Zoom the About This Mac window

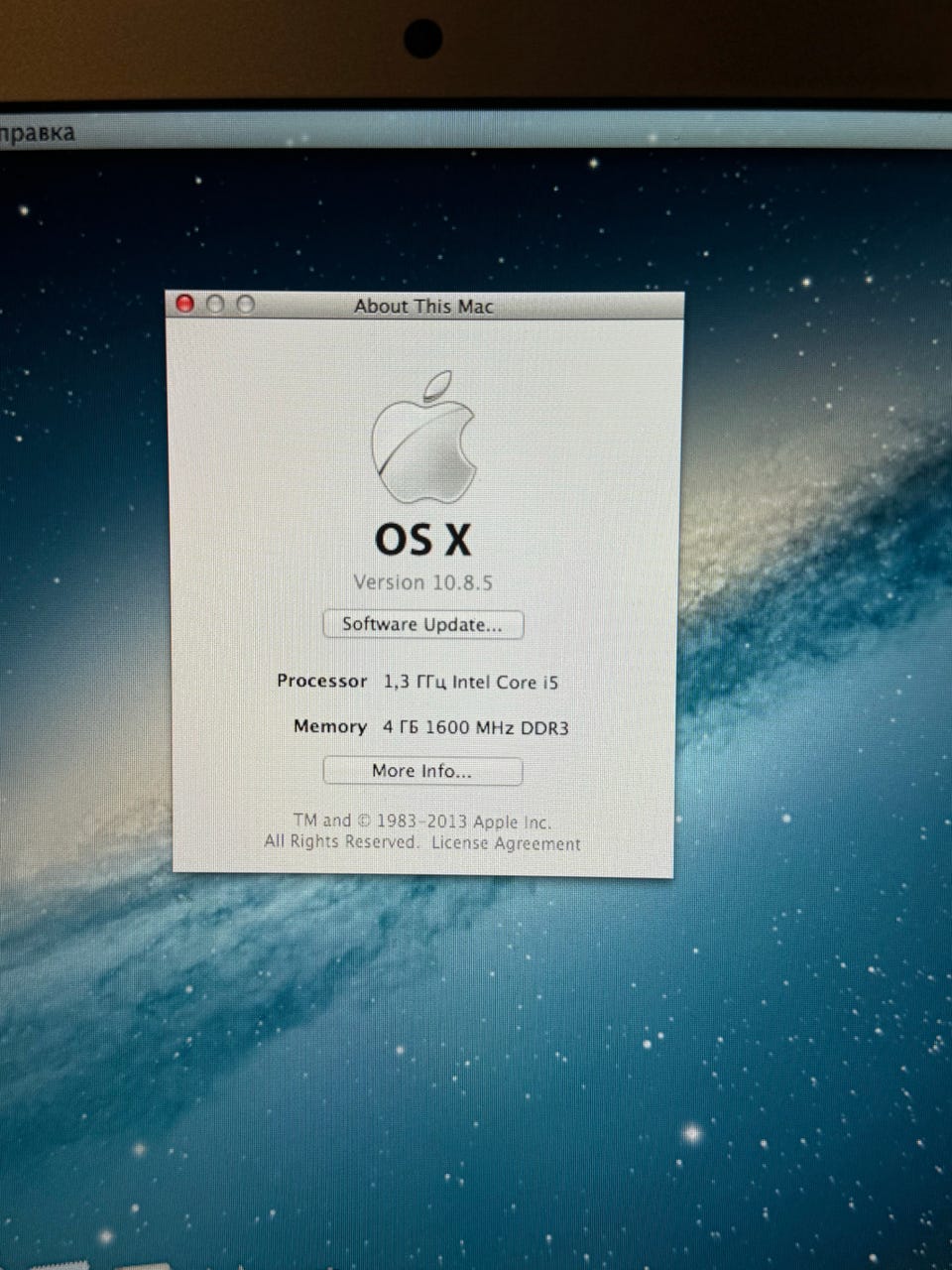pyautogui.click(x=245, y=305)
